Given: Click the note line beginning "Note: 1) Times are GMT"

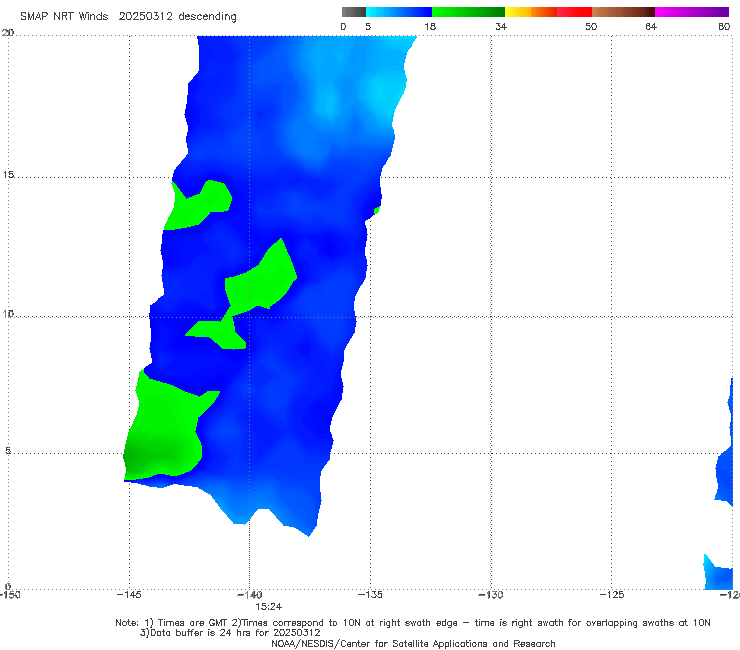Looking at the screenshot, I should coord(412,623).
